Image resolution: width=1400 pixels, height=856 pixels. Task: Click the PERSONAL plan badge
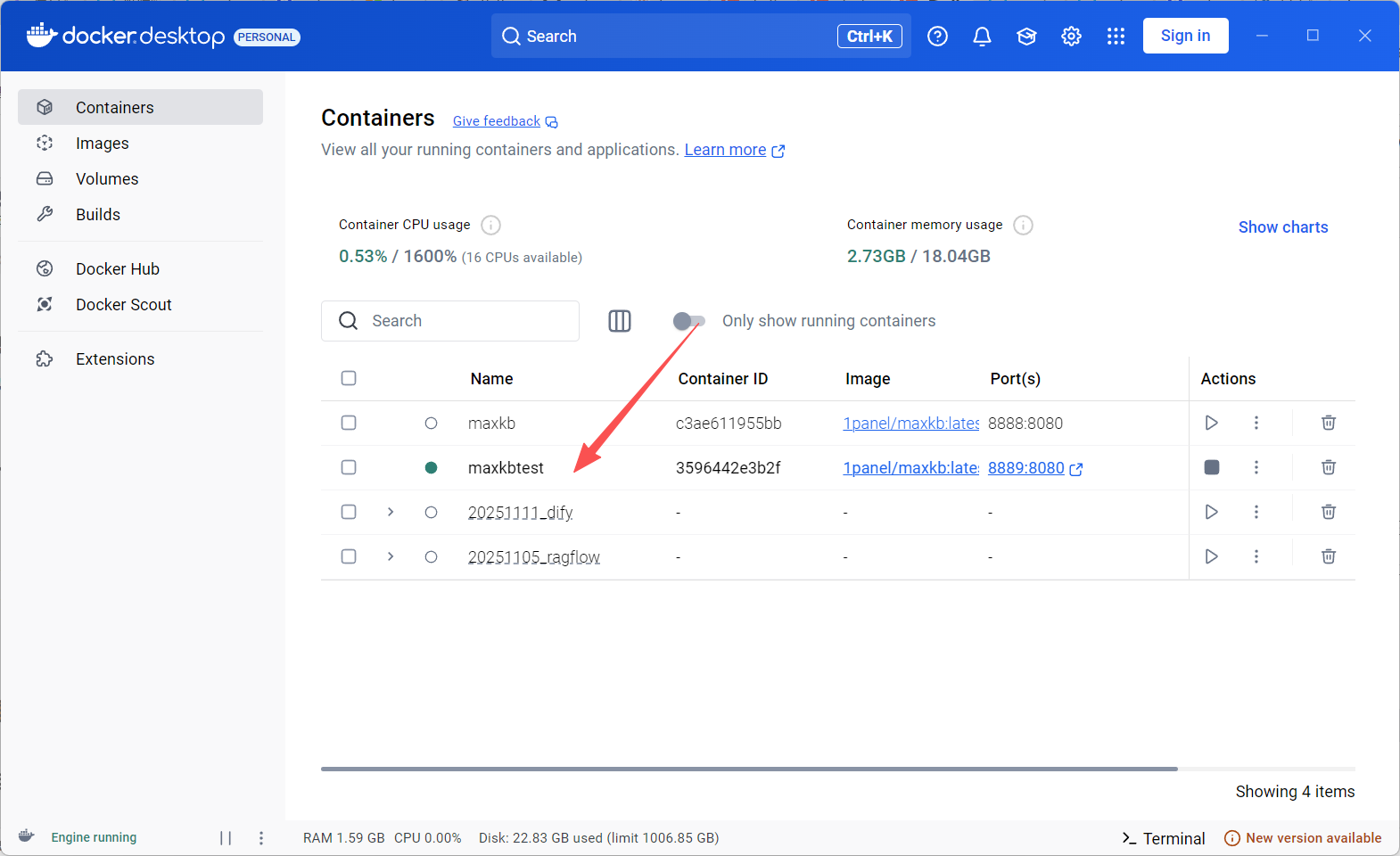(267, 37)
